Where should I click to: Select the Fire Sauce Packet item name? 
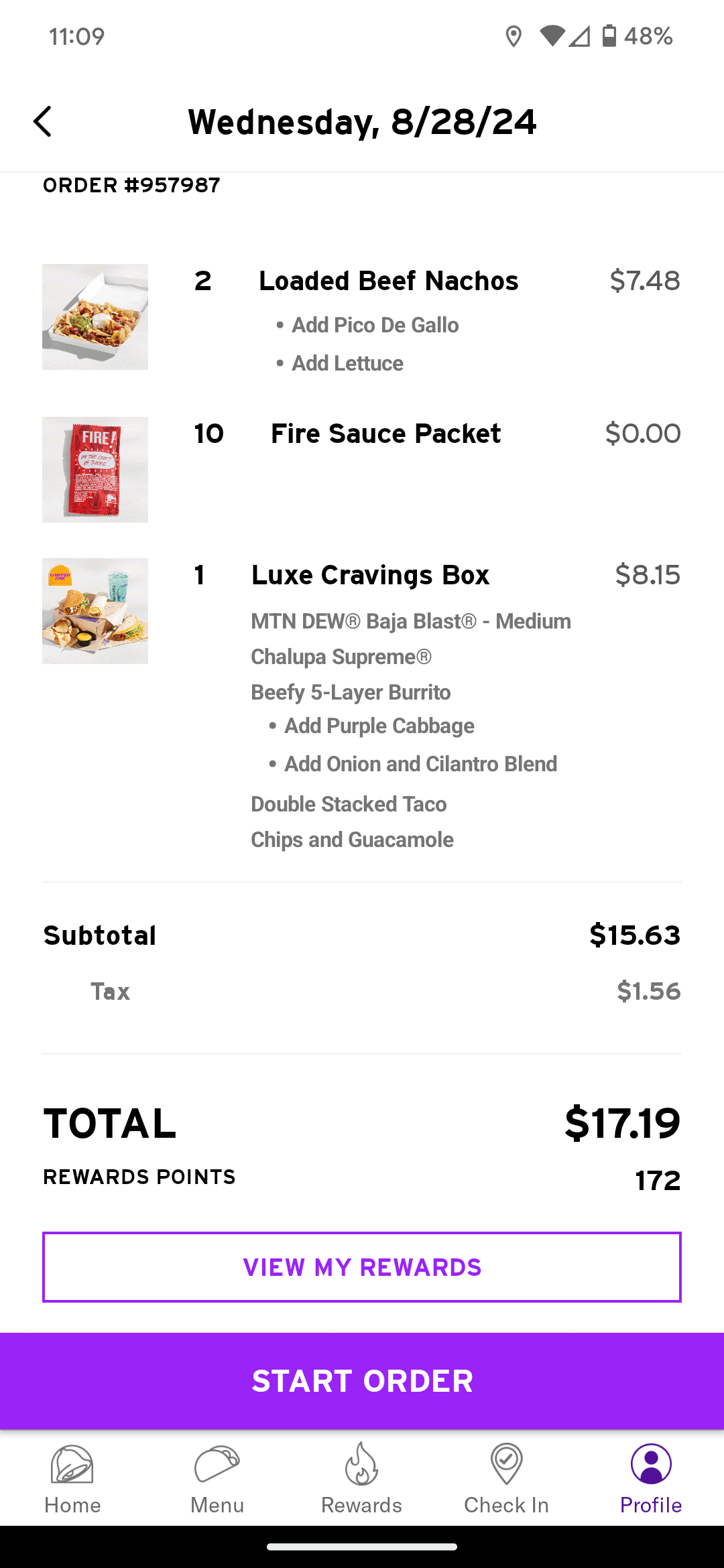tap(385, 434)
